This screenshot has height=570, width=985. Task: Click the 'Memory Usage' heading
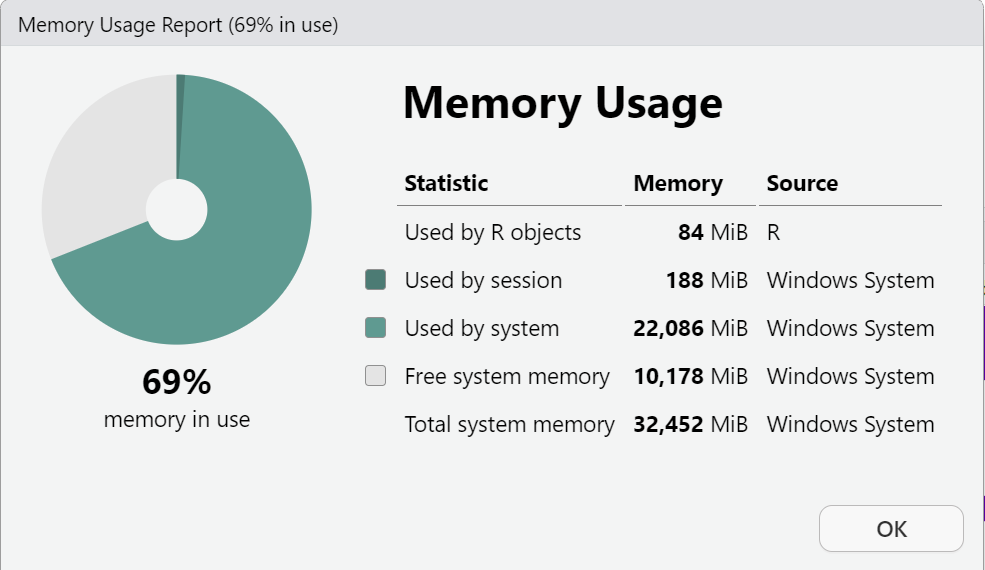point(562,103)
